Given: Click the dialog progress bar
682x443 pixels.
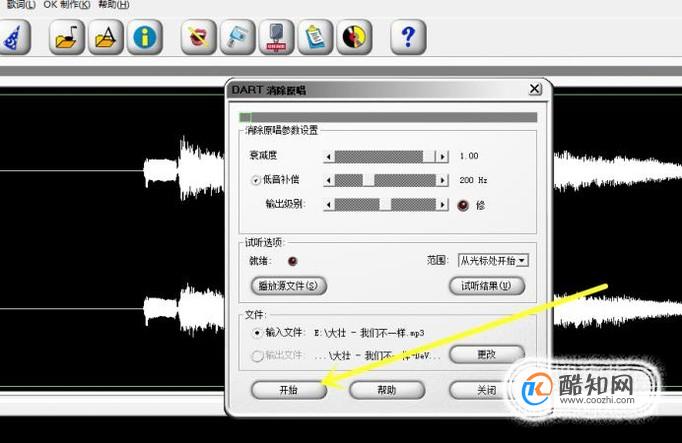Looking at the screenshot, I should click(x=388, y=117).
